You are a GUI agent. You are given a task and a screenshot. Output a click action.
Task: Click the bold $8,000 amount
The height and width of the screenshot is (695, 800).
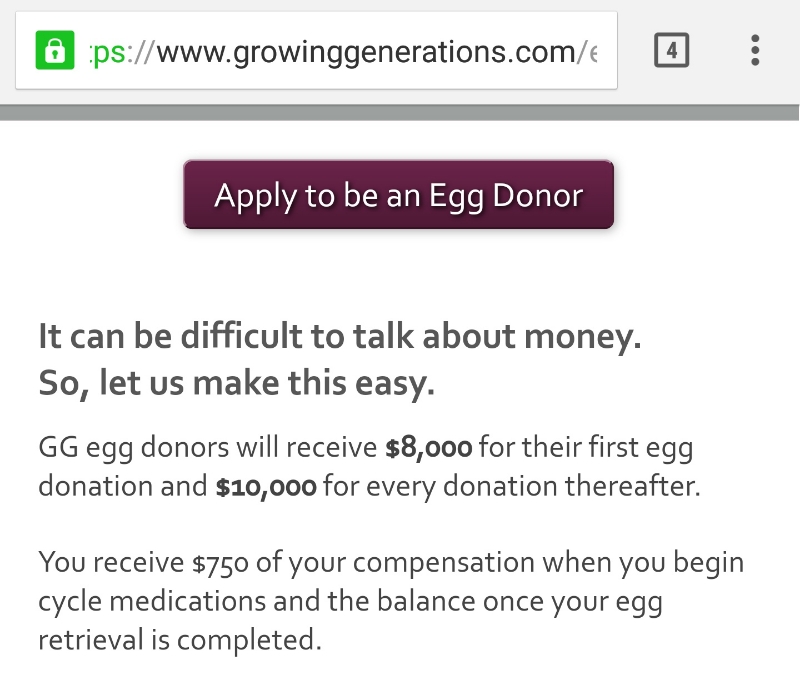pos(429,448)
